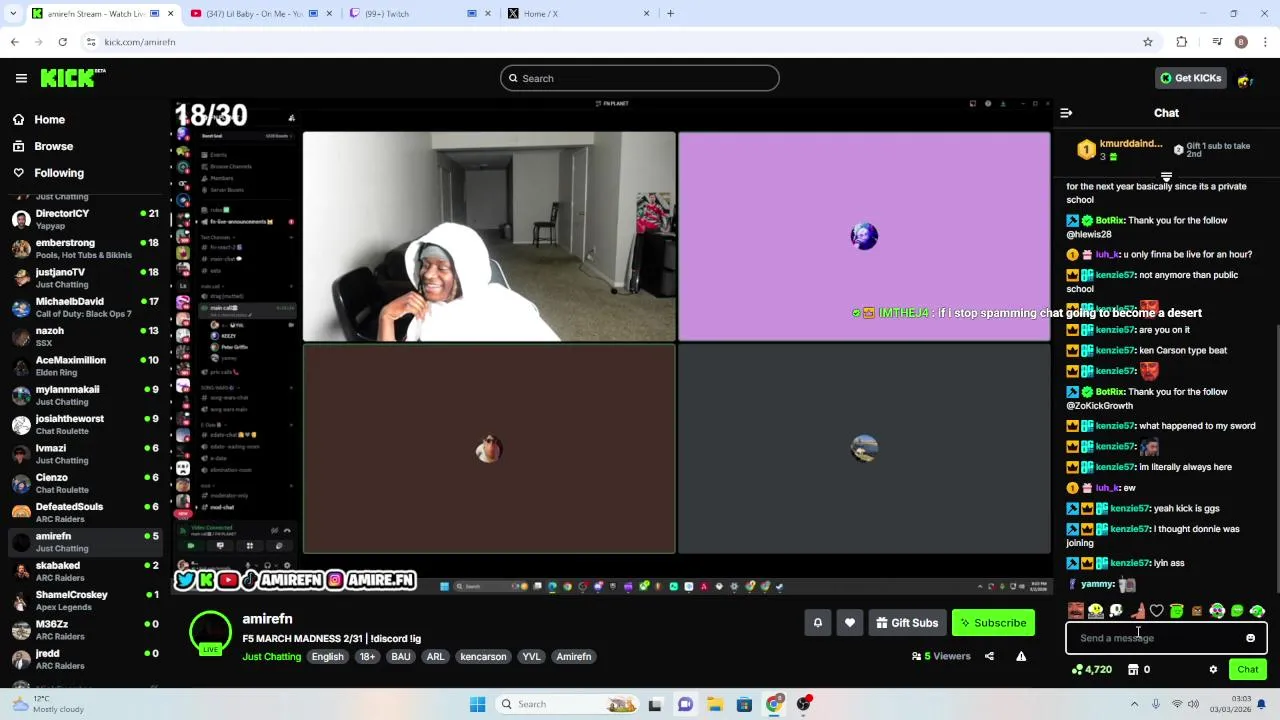Click the Get KICKs button
The image size is (1280, 720).
[x=1191, y=78]
